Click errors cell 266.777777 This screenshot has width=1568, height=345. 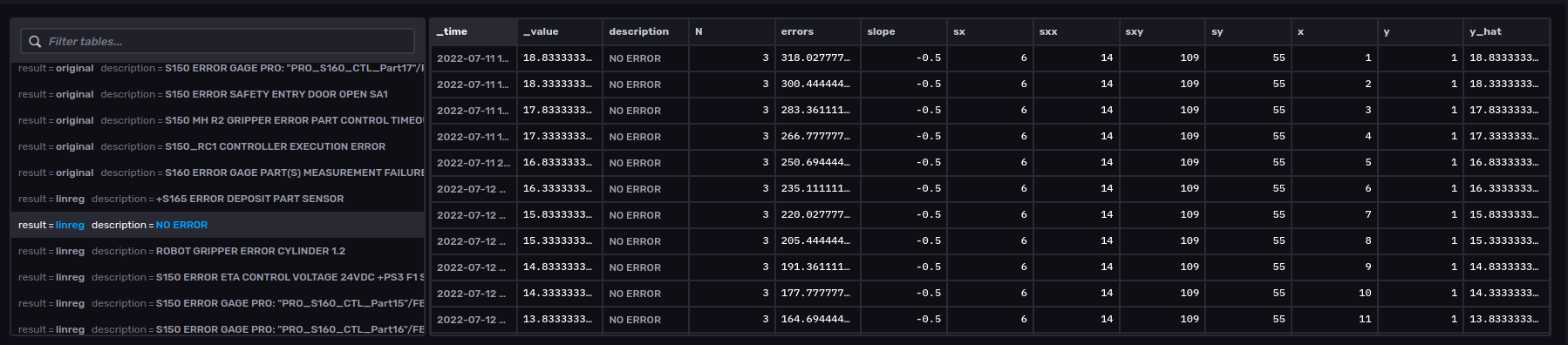[x=817, y=137]
